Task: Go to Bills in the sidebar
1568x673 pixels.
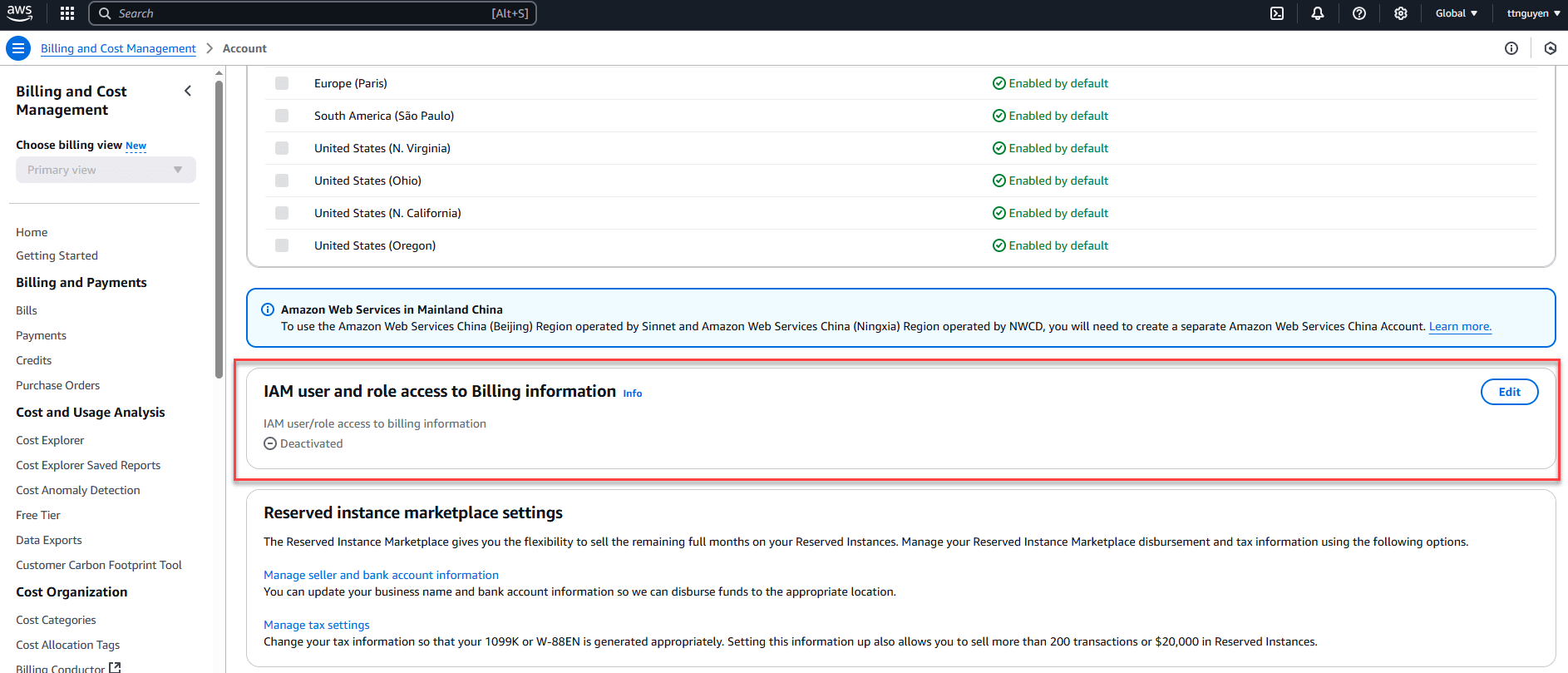Action: coord(27,310)
